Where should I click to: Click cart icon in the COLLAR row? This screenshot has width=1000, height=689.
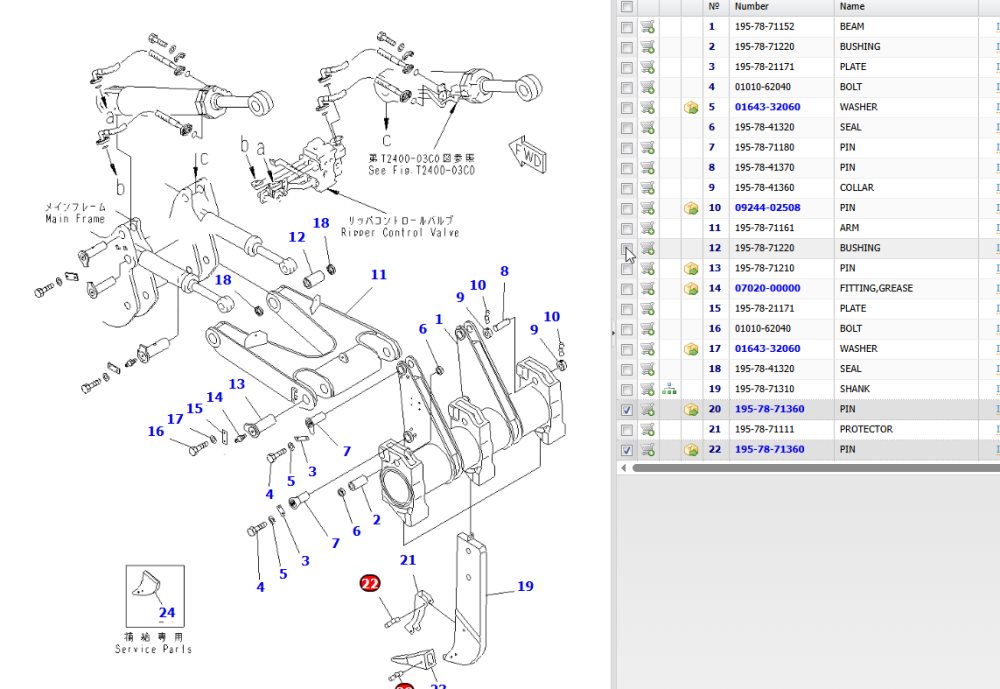[x=647, y=188]
